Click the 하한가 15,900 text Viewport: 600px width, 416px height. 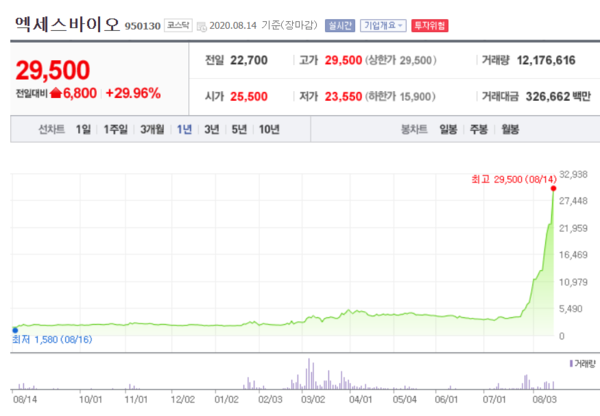tap(400, 96)
